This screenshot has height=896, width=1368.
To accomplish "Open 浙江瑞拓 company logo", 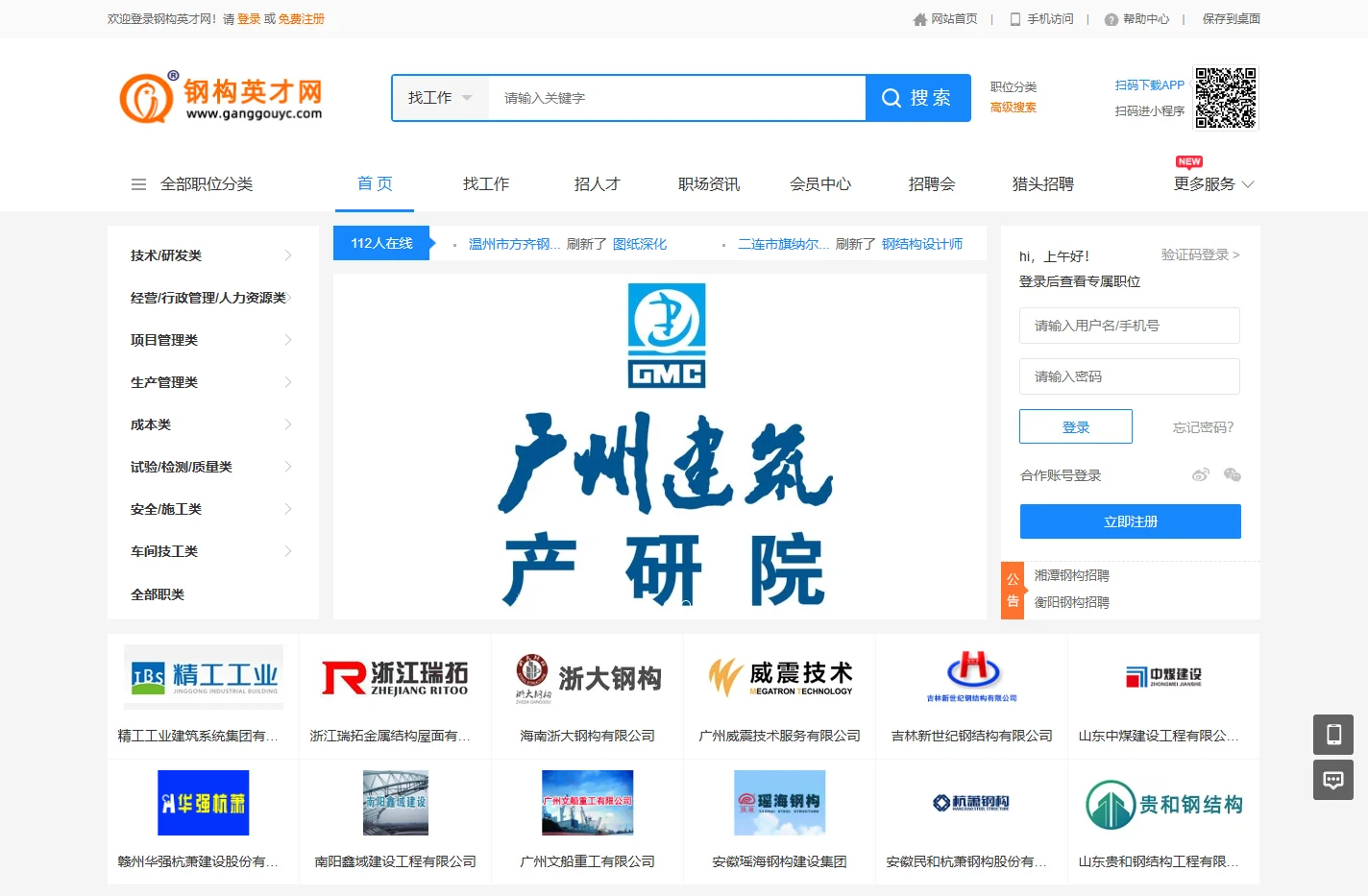I will (x=396, y=677).
